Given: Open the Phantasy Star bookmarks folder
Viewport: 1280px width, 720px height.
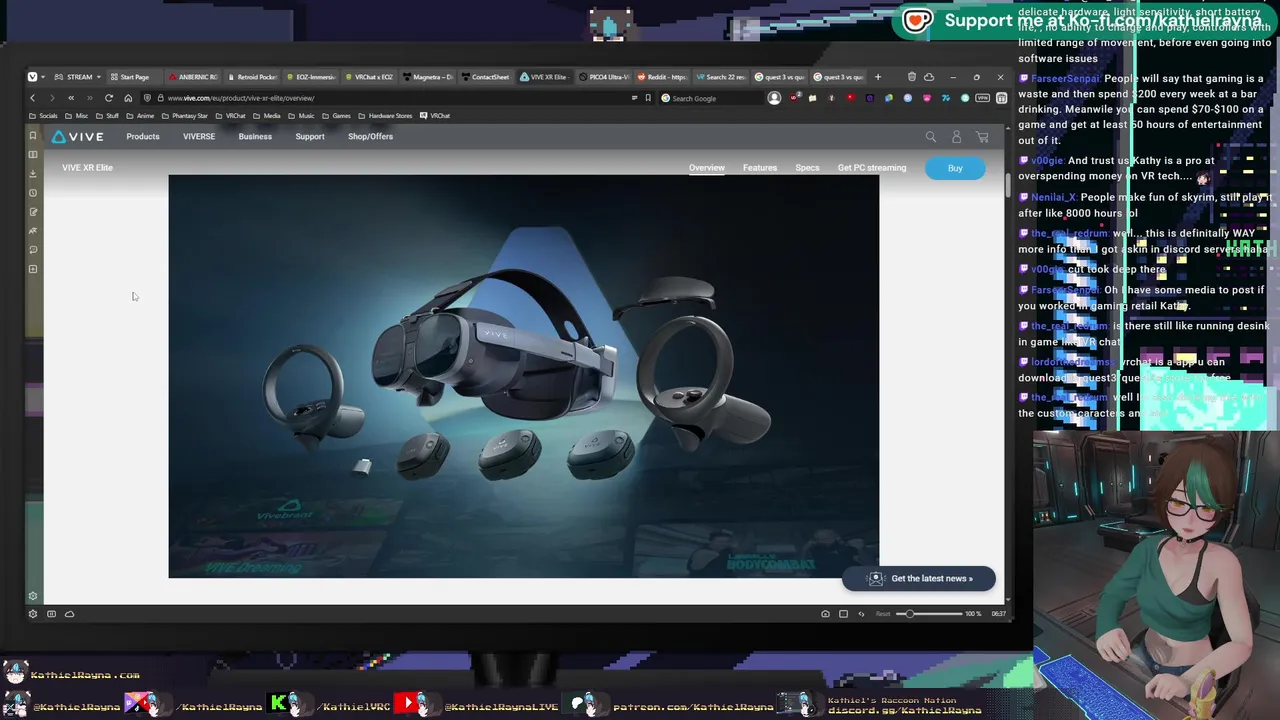Looking at the screenshot, I should tap(185, 116).
